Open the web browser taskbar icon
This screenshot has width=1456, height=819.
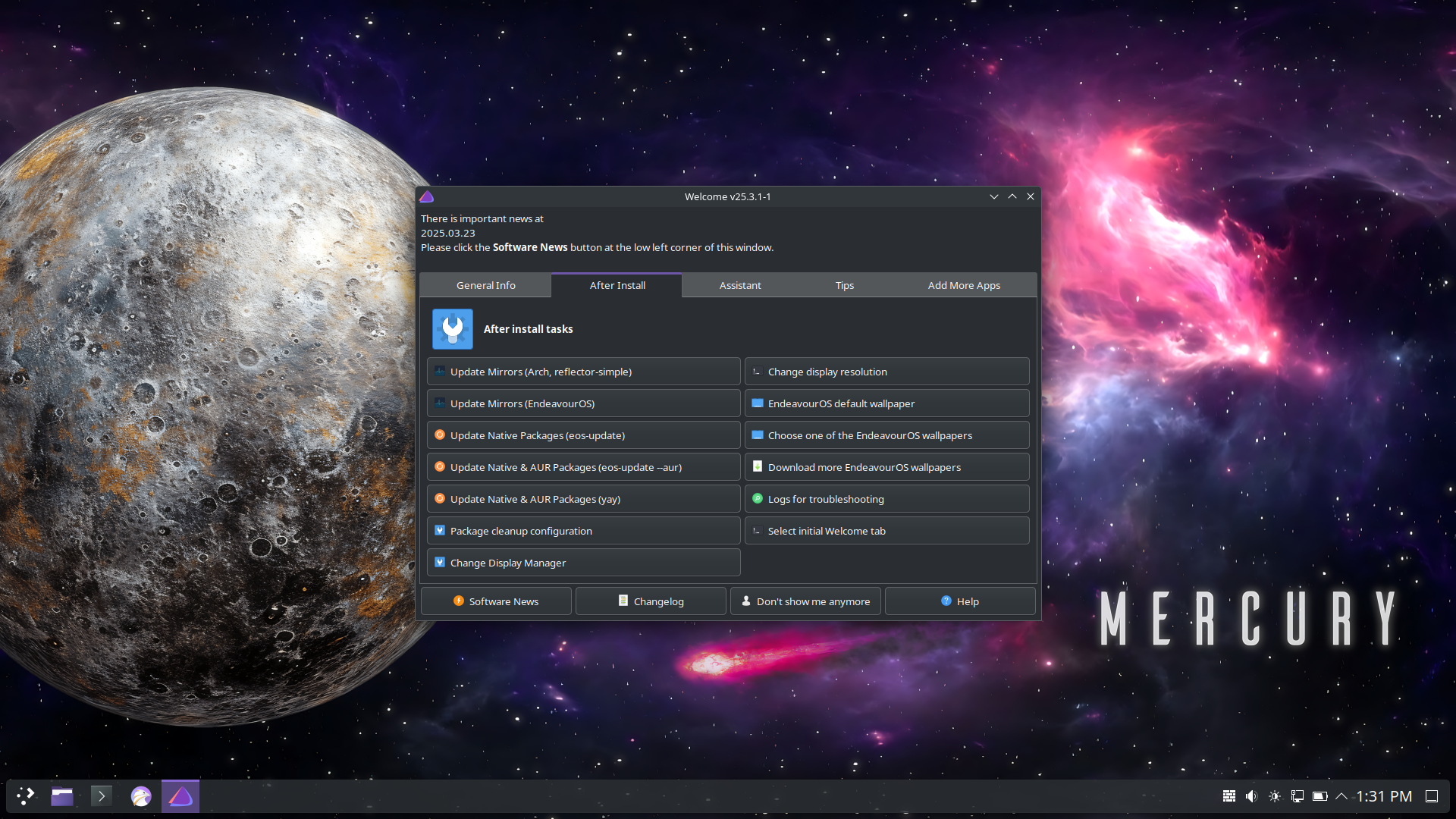tap(141, 795)
